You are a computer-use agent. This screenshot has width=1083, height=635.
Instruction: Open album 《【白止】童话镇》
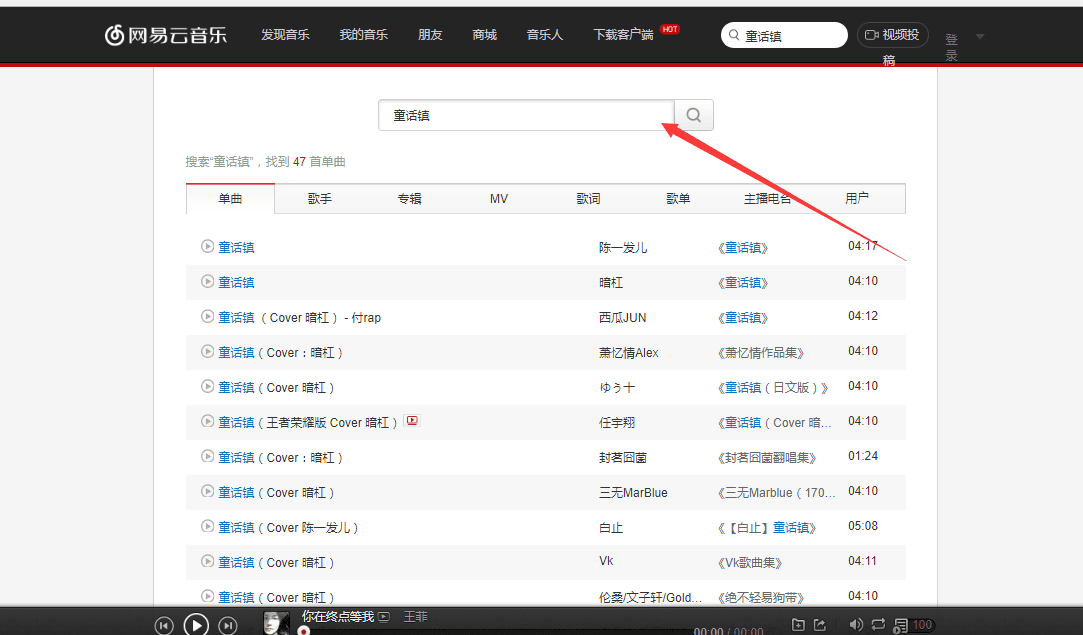[x=767, y=528]
